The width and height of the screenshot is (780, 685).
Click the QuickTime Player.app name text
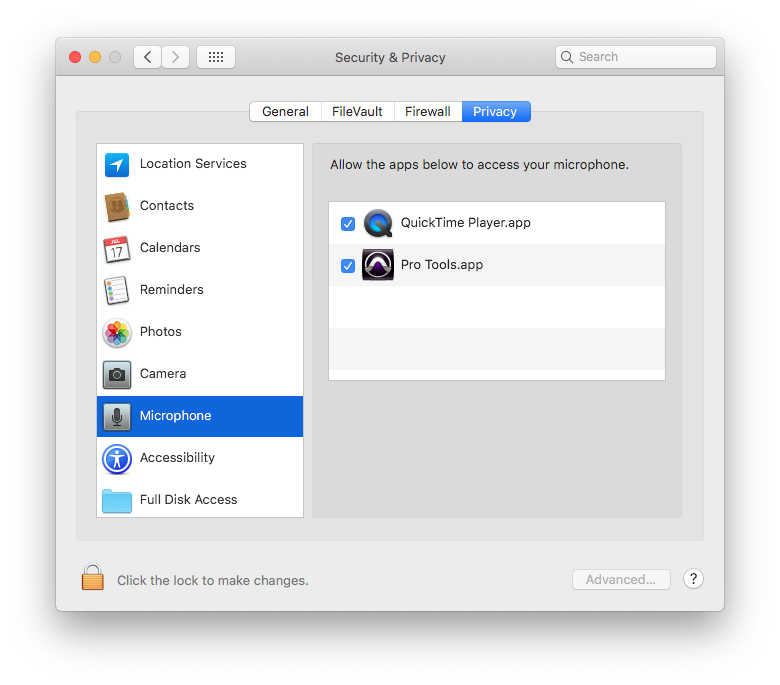tap(466, 223)
